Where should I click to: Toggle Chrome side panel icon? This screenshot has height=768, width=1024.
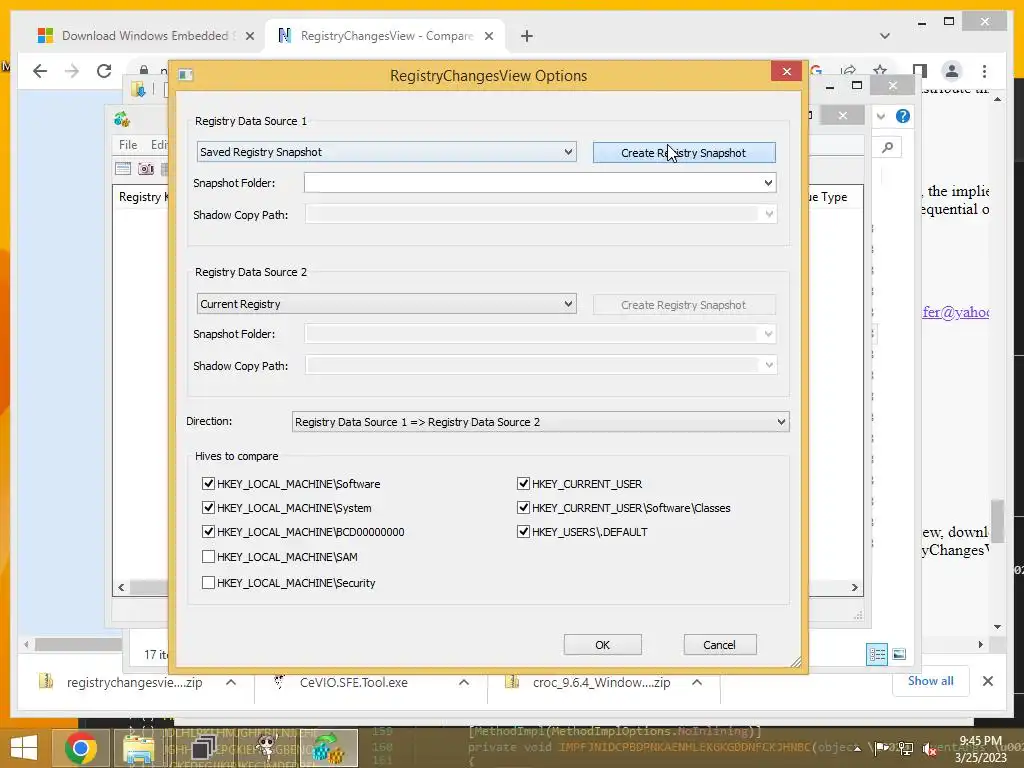tap(920, 71)
